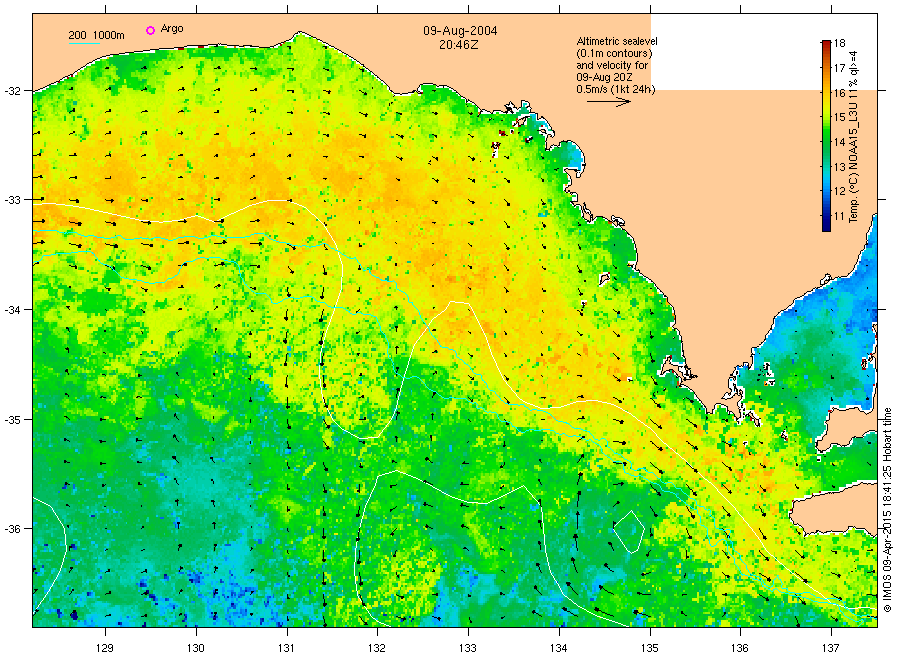Click latitude axis label -34
Image resolution: width=900 pixels, height=660 pixels.
coord(13,309)
